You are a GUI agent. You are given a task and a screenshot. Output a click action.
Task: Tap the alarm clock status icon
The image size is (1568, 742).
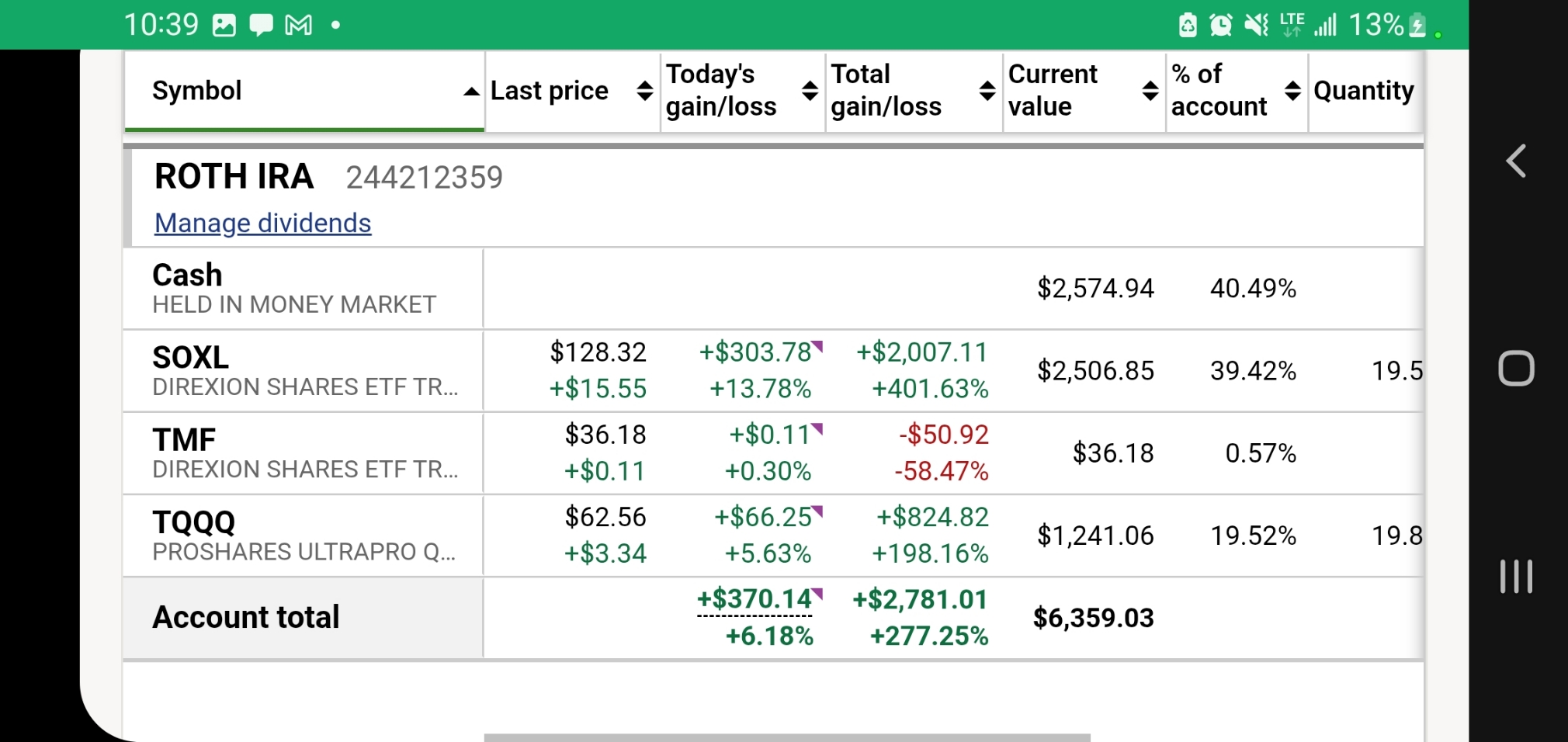tap(1221, 26)
